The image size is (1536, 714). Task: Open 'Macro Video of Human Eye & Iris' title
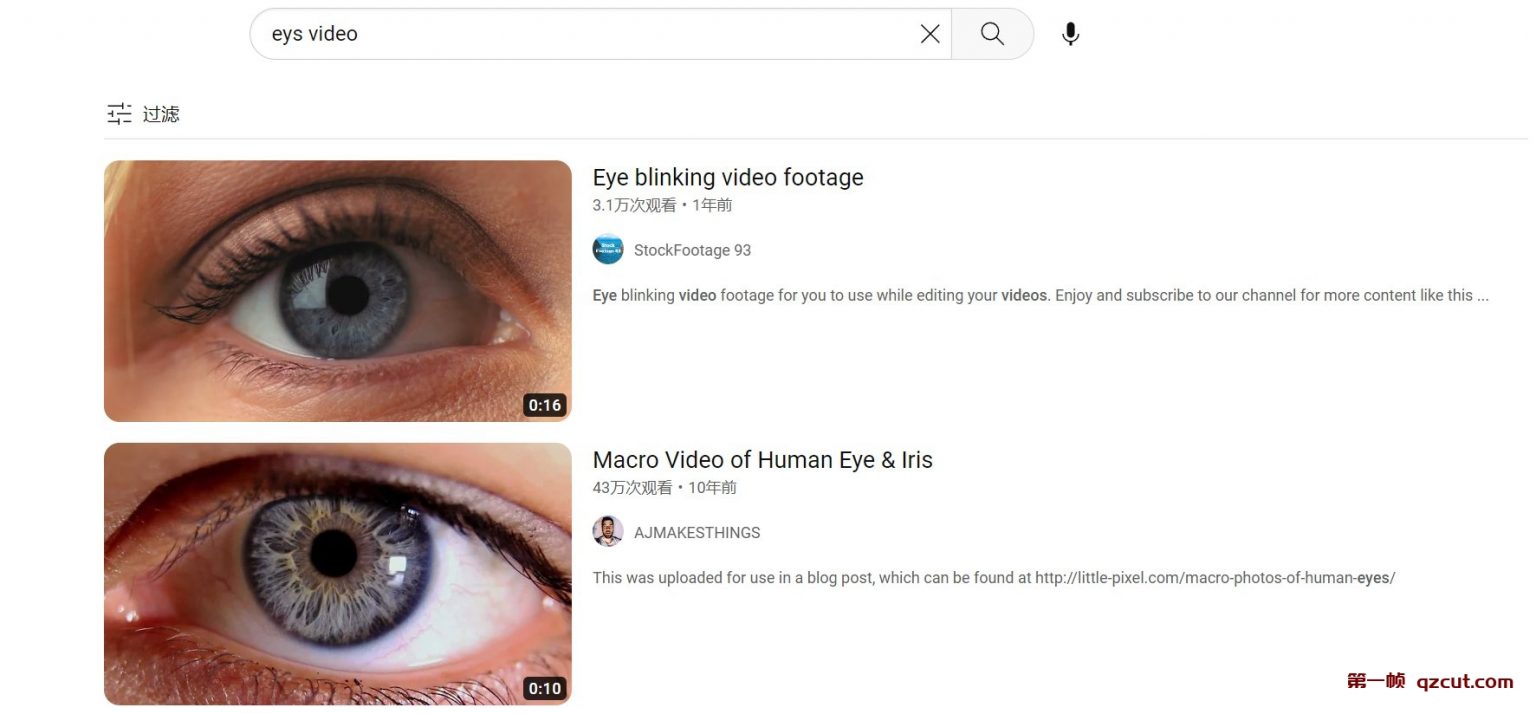click(x=763, y=460)
